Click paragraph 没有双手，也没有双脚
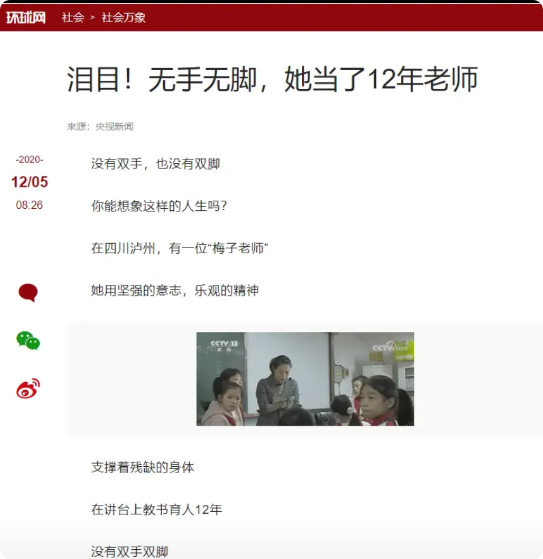 point(155,164)
